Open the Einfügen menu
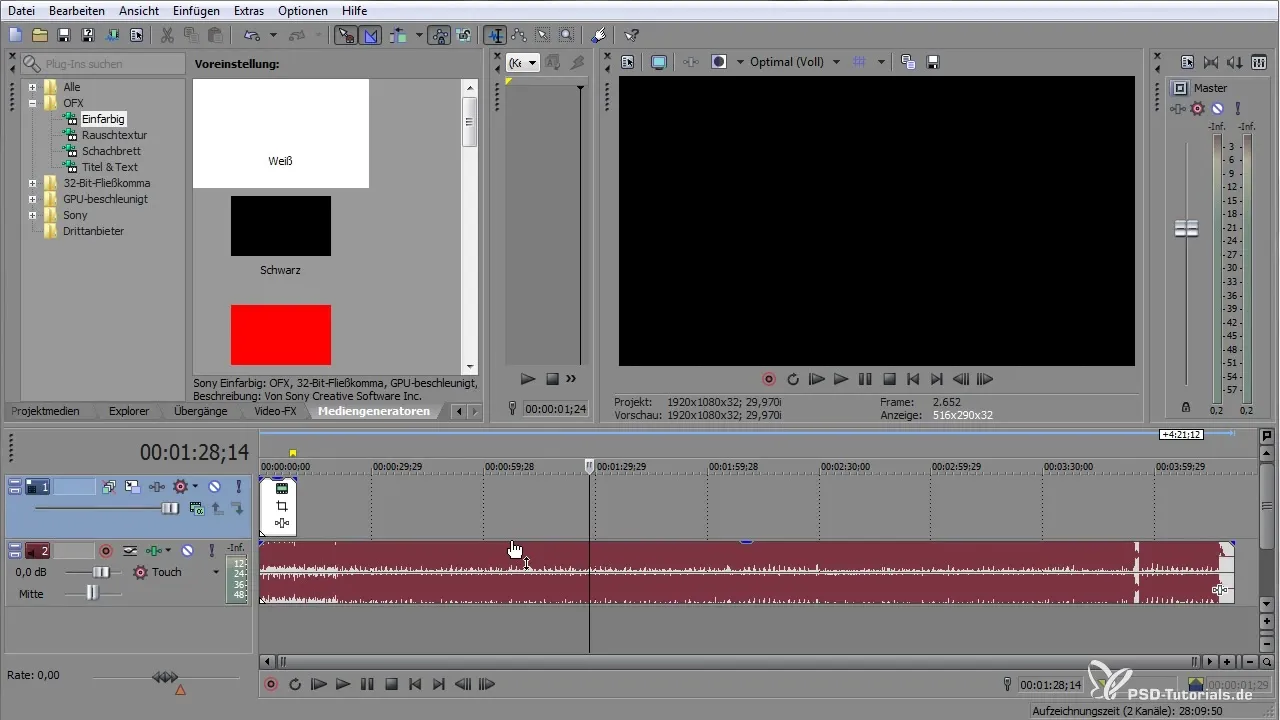 click(196, 9)
